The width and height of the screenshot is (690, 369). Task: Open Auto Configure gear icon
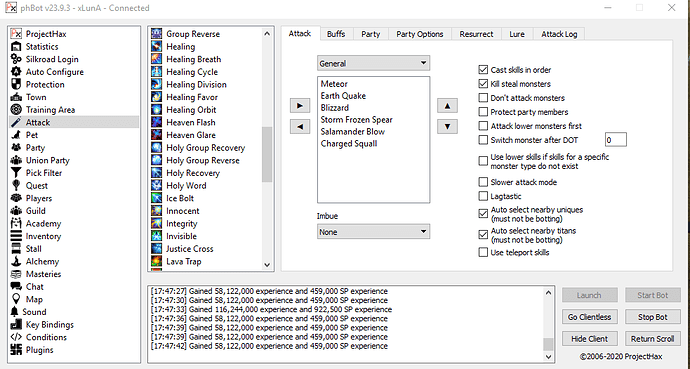16,72
